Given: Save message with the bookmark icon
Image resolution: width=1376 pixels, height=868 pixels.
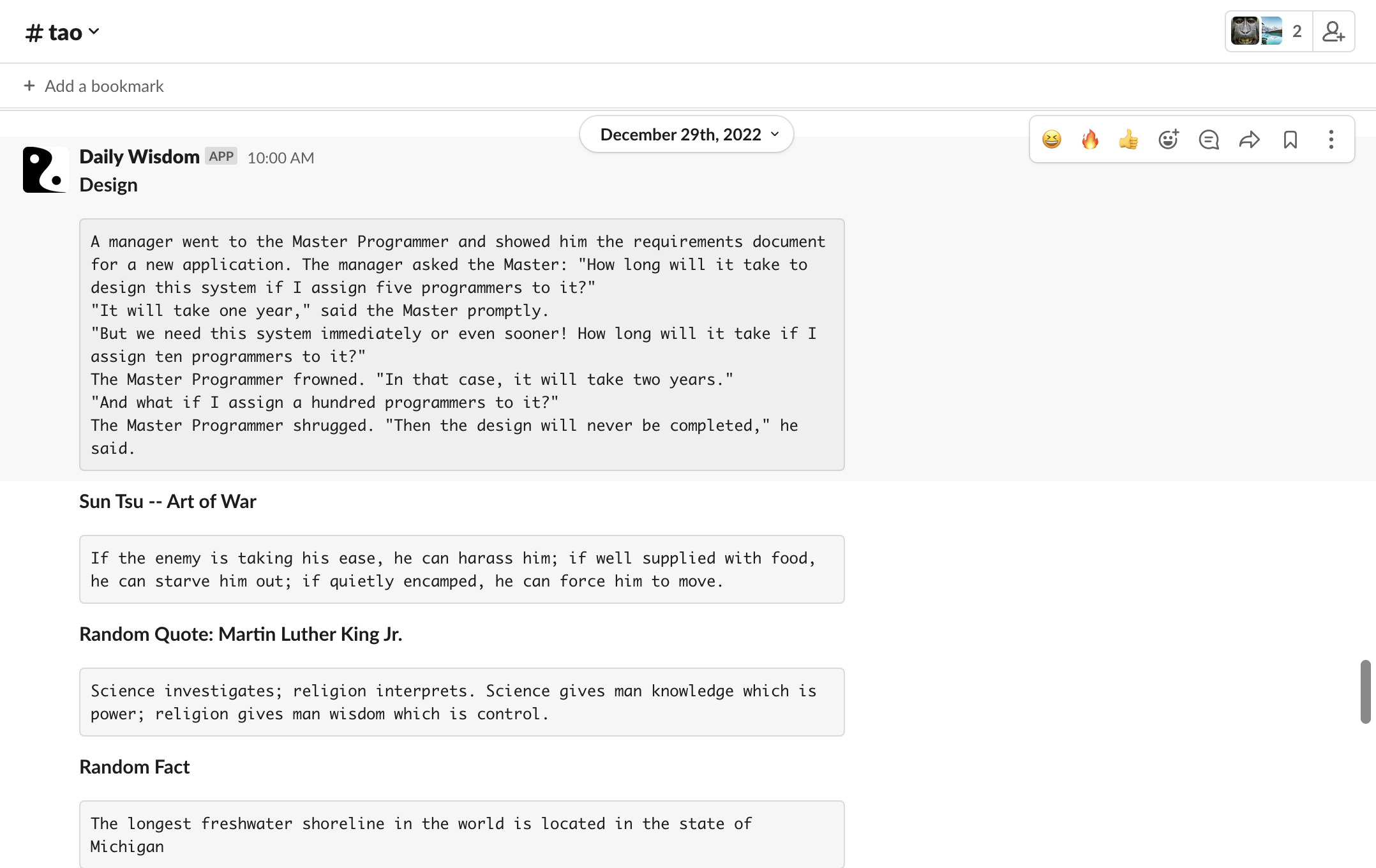Looking at the screenshot, I should coord(1290,139).
